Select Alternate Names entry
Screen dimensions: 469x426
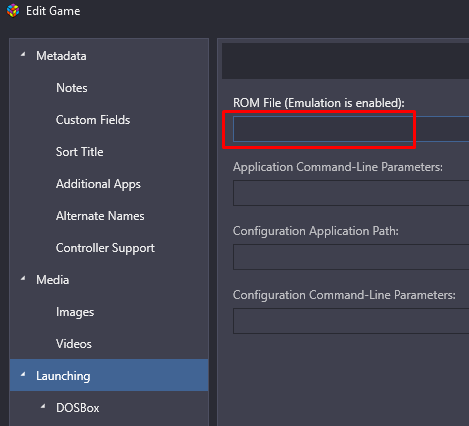click(100, 216)
